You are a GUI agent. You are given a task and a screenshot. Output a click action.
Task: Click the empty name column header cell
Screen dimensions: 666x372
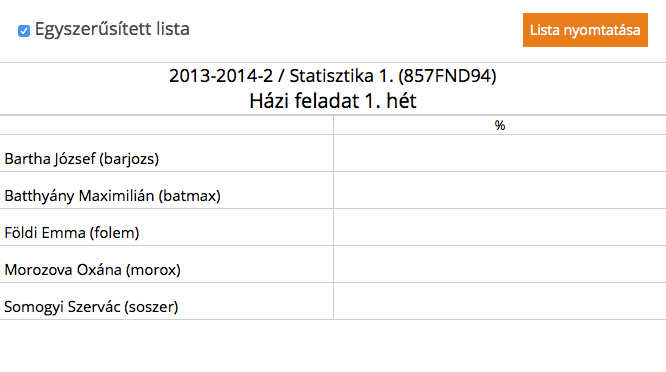[x=166, y=125]
